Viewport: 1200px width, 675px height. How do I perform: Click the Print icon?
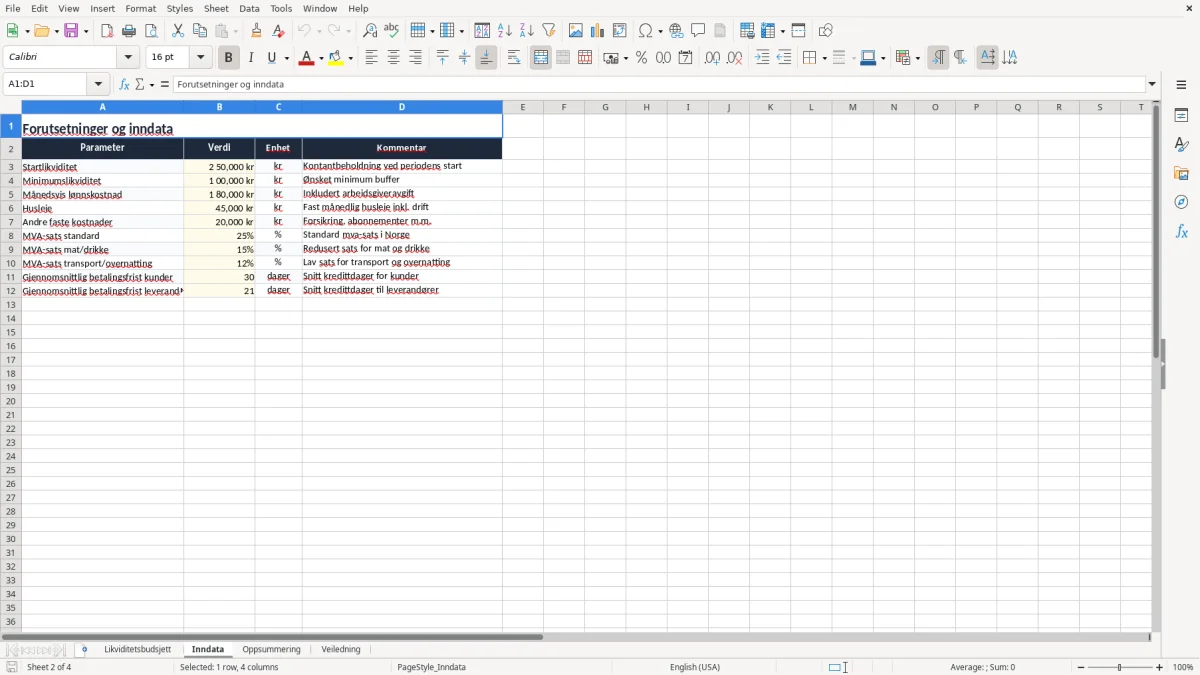tap(129, 31)
